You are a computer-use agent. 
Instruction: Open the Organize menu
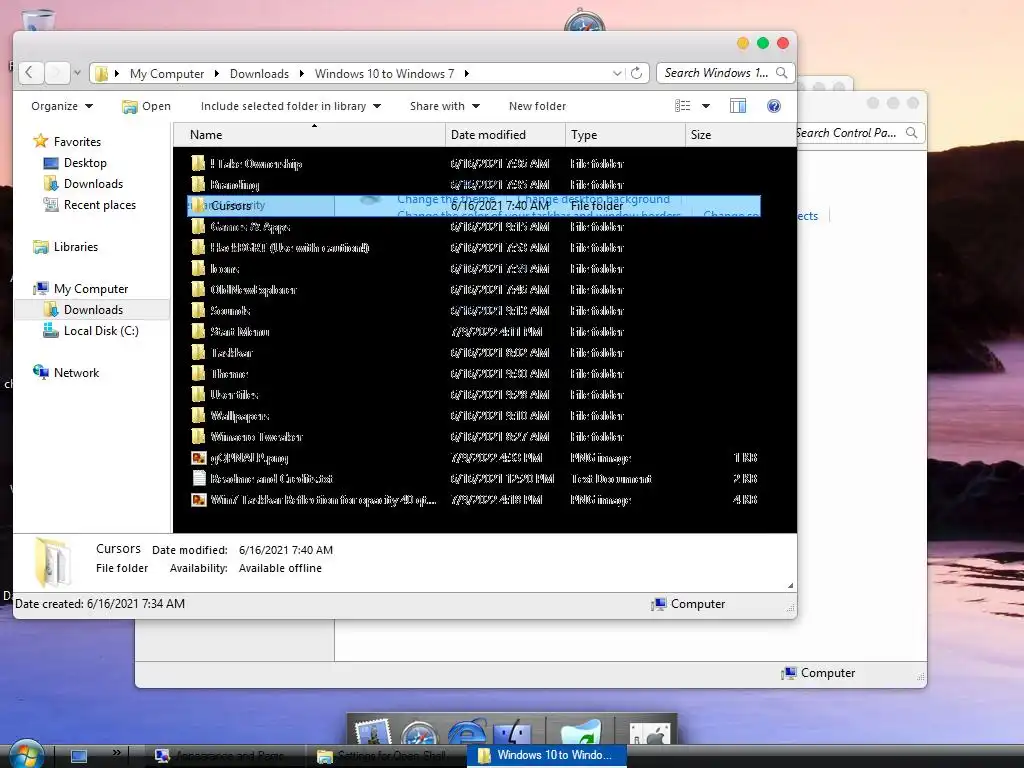[62, 106]
